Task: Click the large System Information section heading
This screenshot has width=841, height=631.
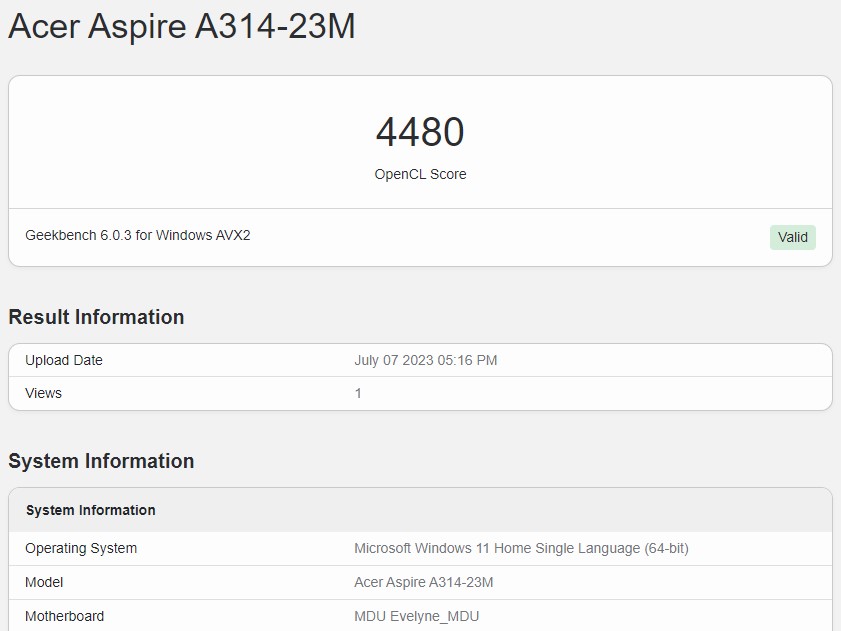Action: click(101, 461)
